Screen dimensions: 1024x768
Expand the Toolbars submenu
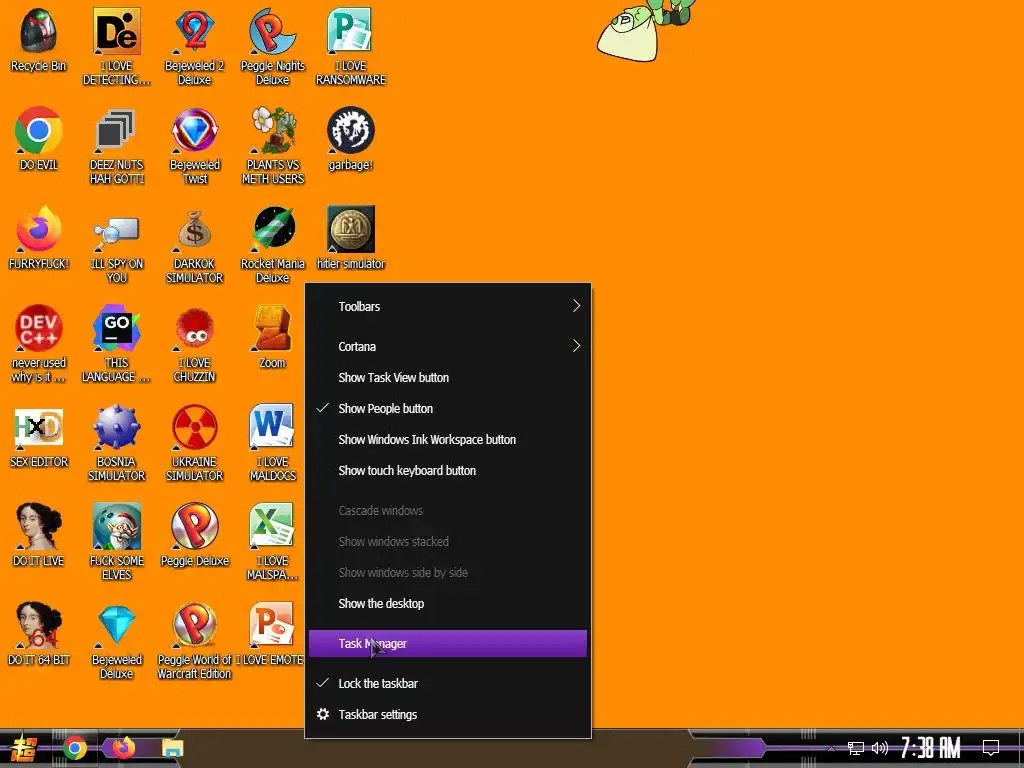[x=448, y=306]
